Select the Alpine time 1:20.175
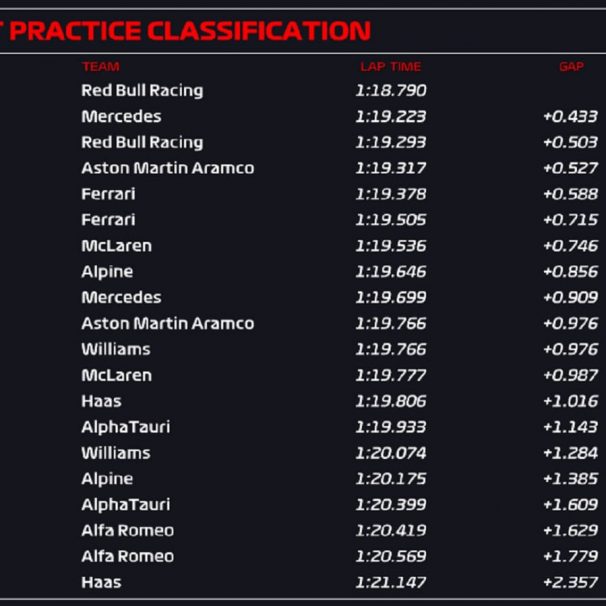Image resolution: width=606 pixels, height=606 pixels. click(x=391, y=479)
